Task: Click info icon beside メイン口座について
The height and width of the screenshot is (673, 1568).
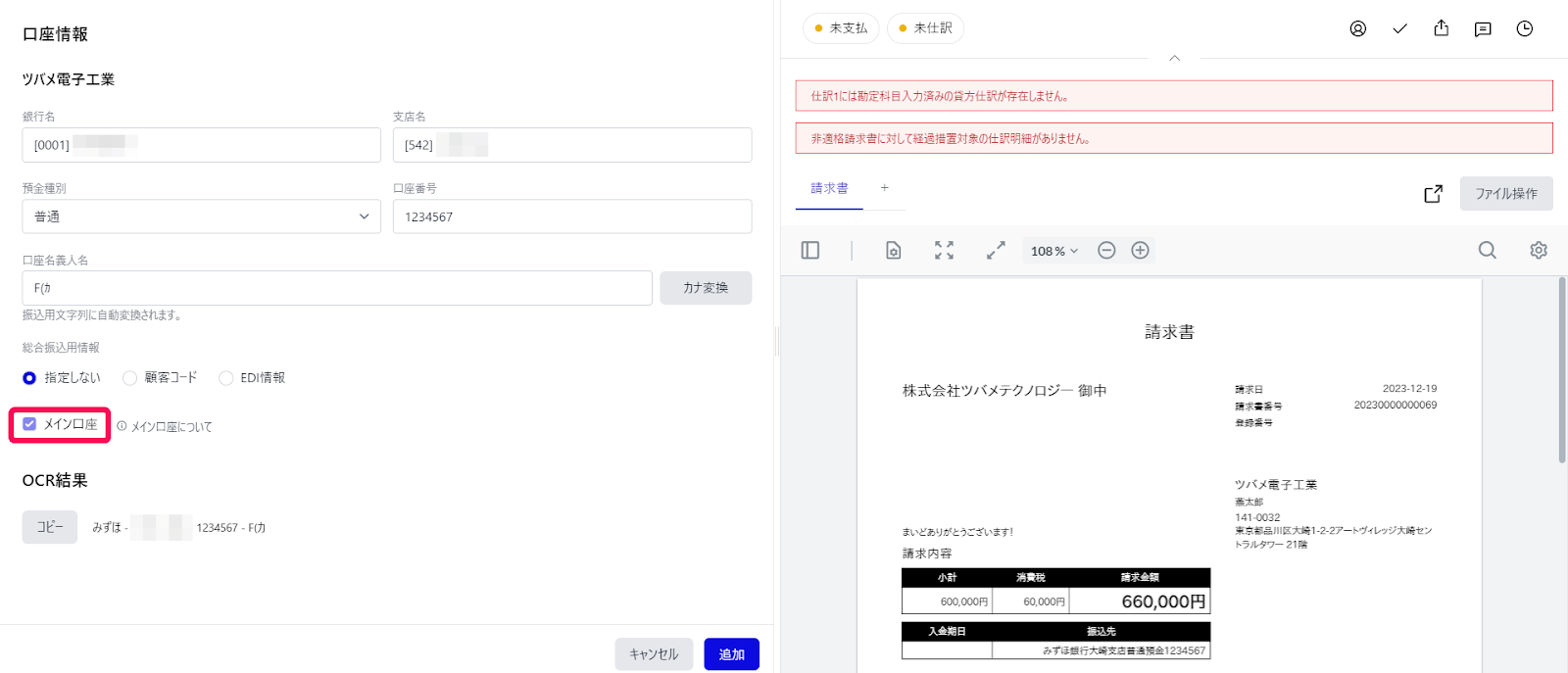Action: [x=122, y=426]
